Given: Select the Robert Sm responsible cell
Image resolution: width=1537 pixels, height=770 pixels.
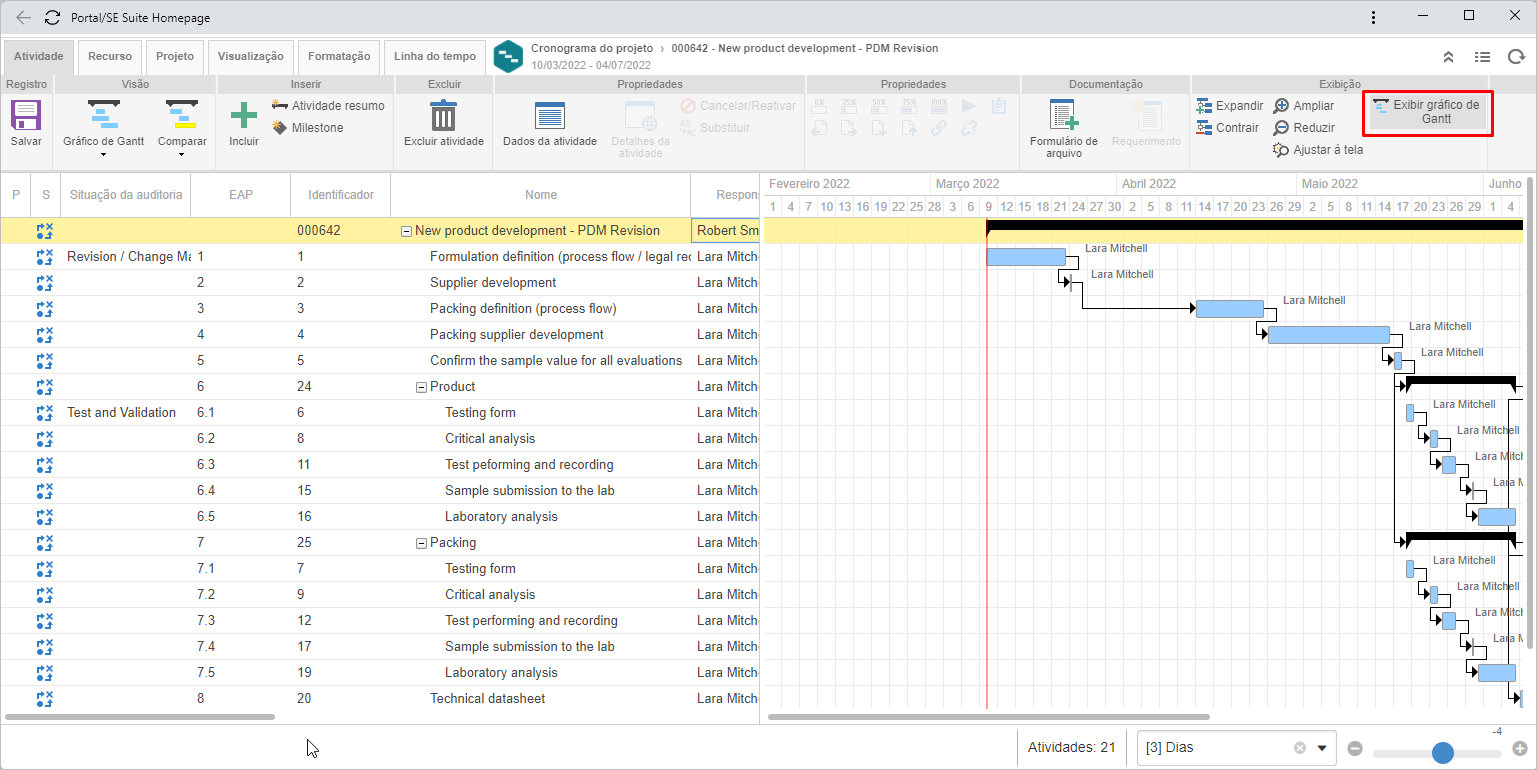Looking at the screenshot, I should (726, 231).
